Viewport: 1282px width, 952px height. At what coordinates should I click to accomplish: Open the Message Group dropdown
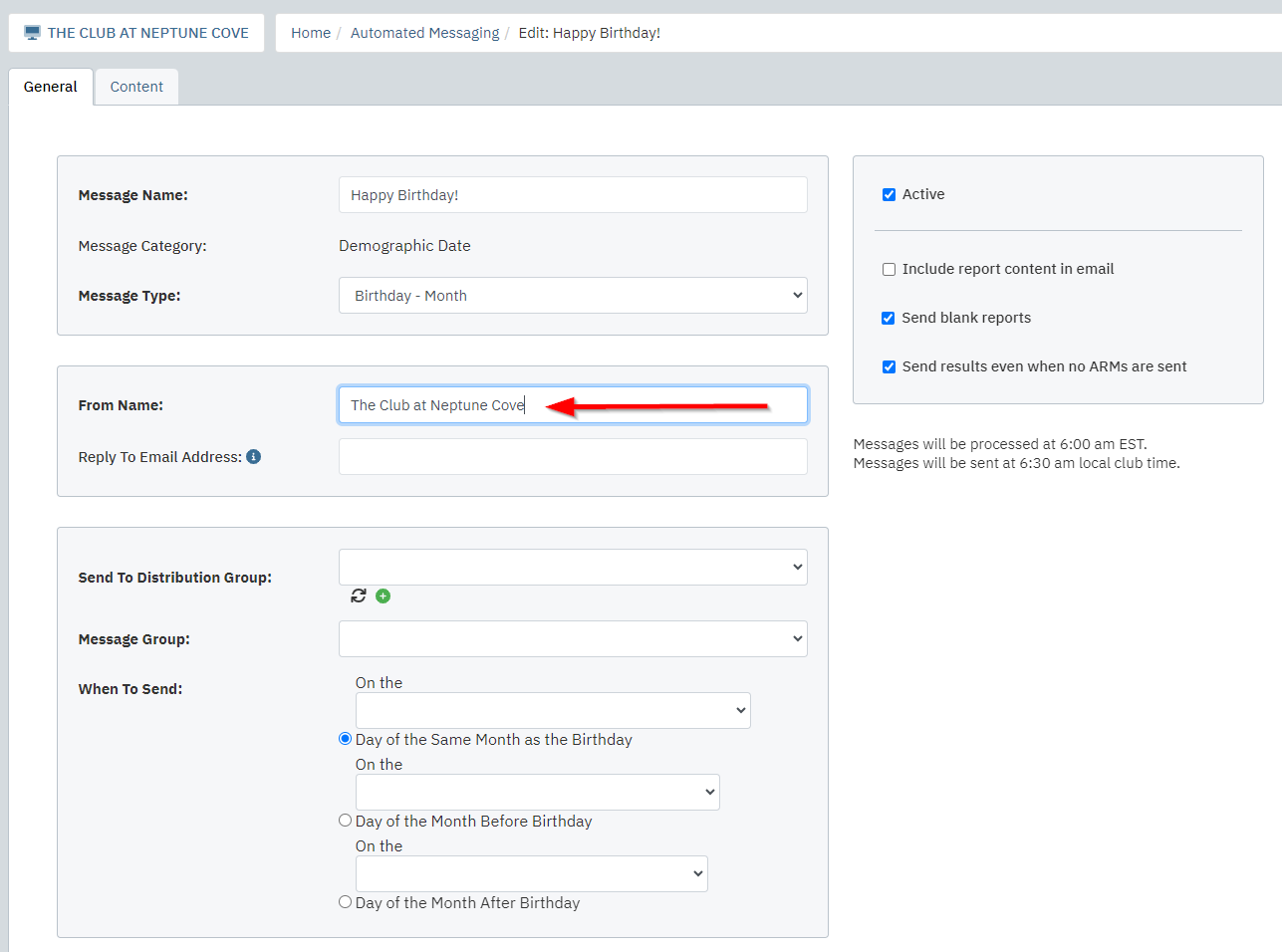point(573,639)
